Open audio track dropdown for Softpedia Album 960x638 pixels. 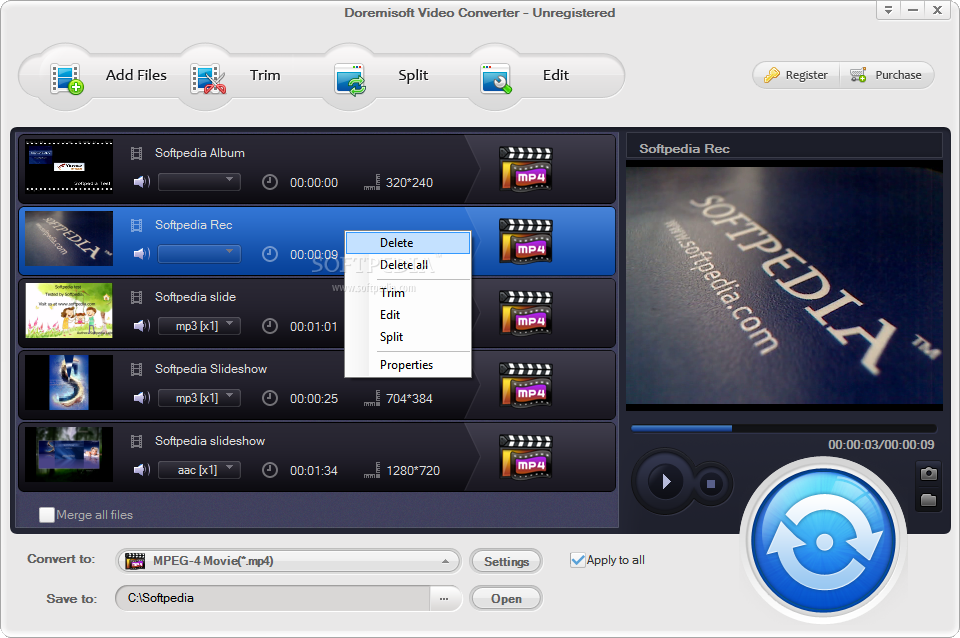pyautogui.click(x=199, y=182)
